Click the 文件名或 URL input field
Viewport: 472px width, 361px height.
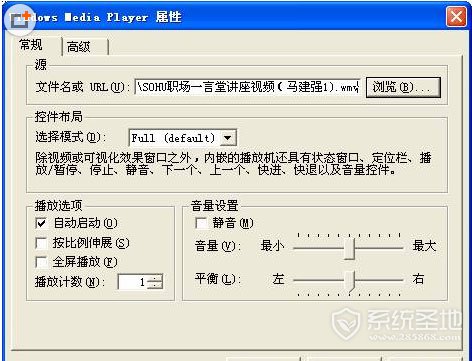click(247, 87)
